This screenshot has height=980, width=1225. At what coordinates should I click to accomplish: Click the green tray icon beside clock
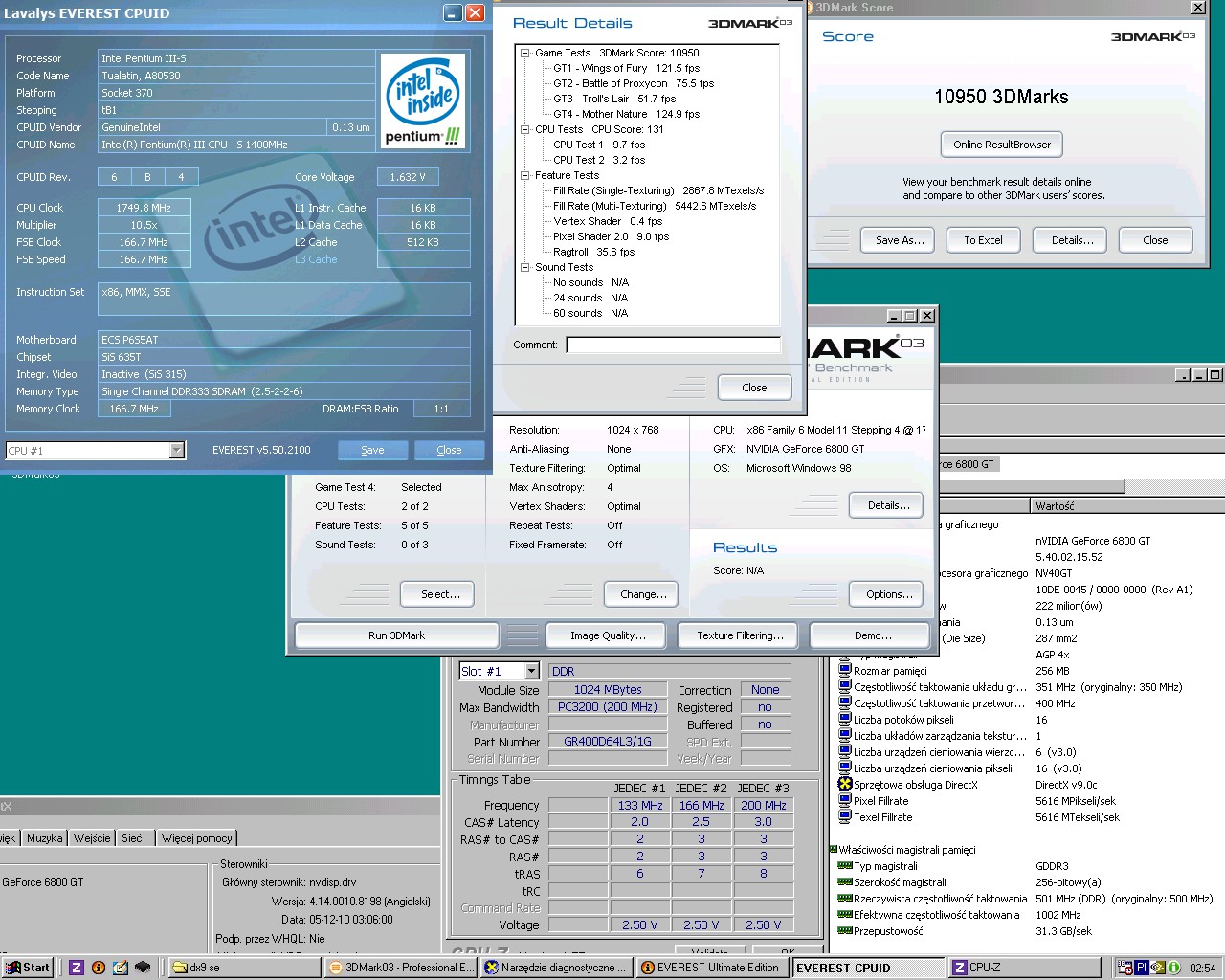pos(1173,968)
